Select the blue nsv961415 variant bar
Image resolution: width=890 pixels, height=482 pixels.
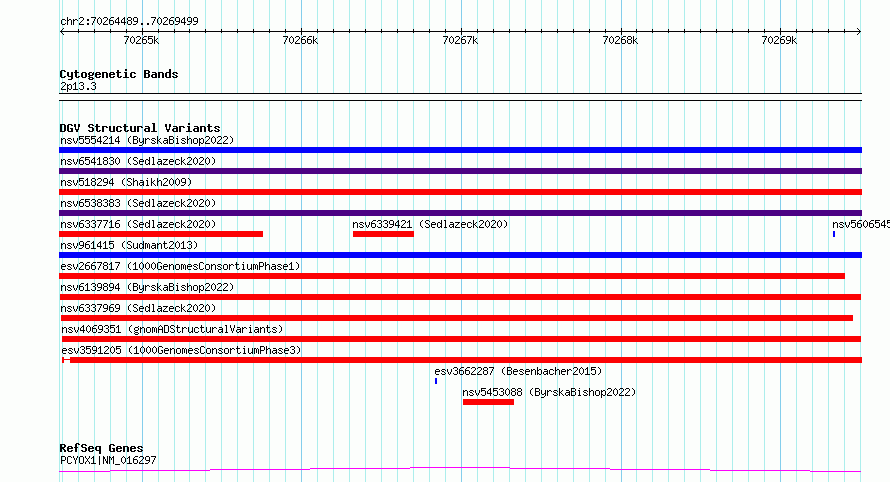pos(460,255)
